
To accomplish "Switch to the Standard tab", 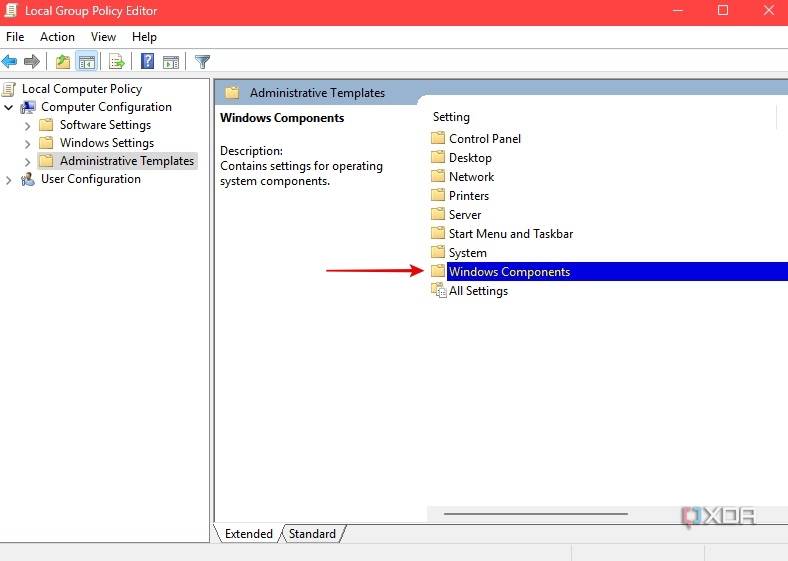I will [312, 533].
